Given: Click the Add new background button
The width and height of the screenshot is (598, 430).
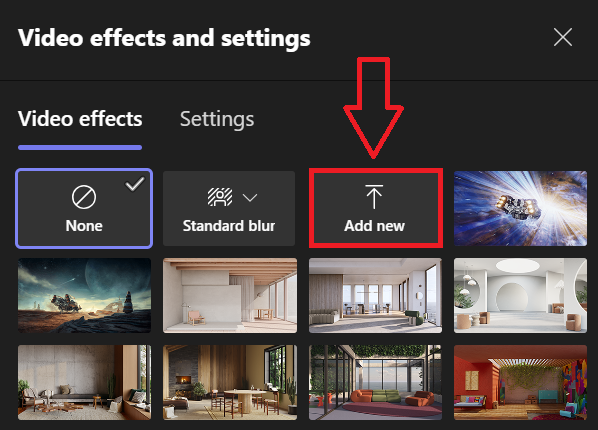Looking at the screenshot, I should click(x=376, y=208).
